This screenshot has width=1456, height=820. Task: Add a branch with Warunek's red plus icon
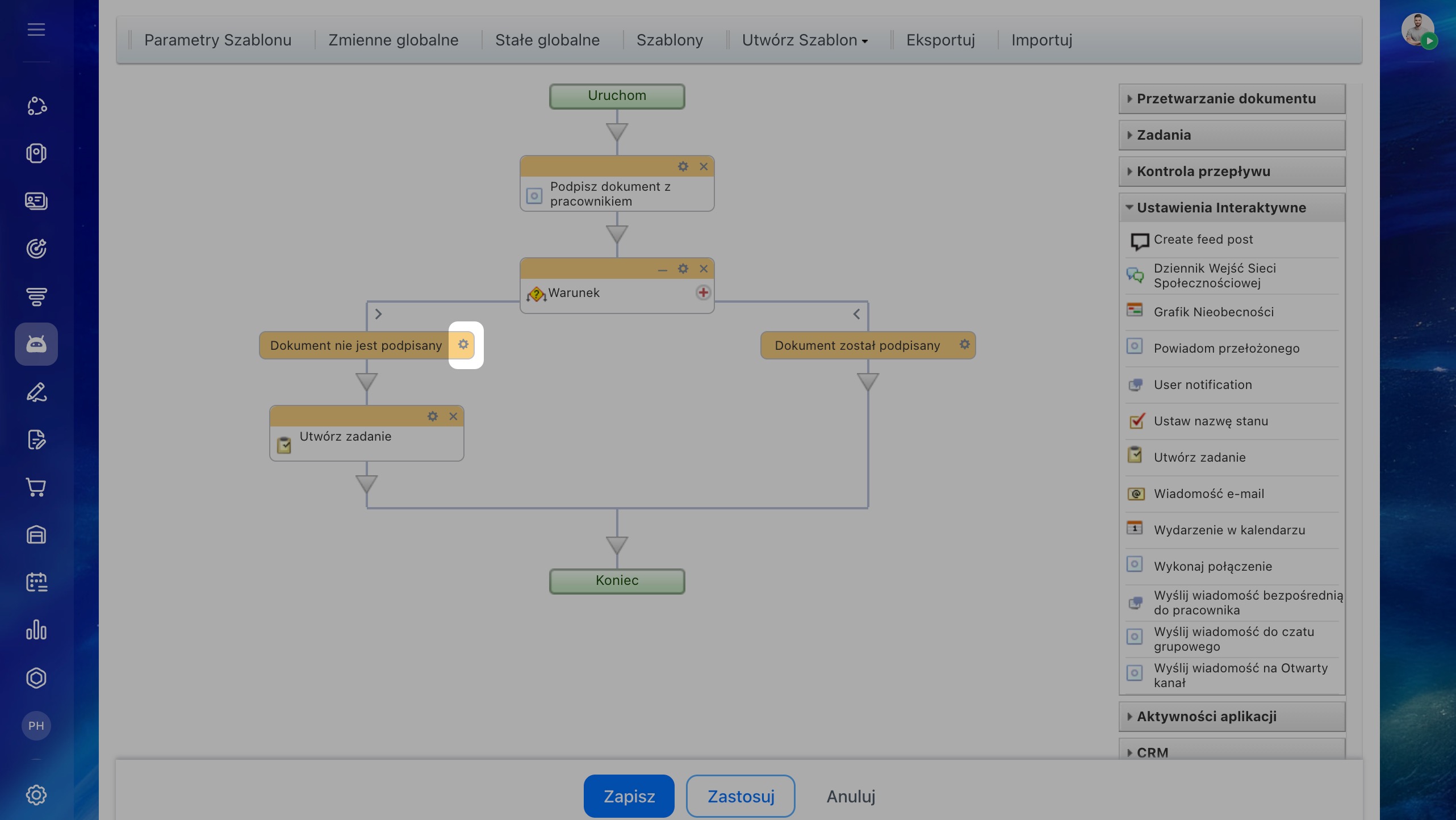coord(703,292)
